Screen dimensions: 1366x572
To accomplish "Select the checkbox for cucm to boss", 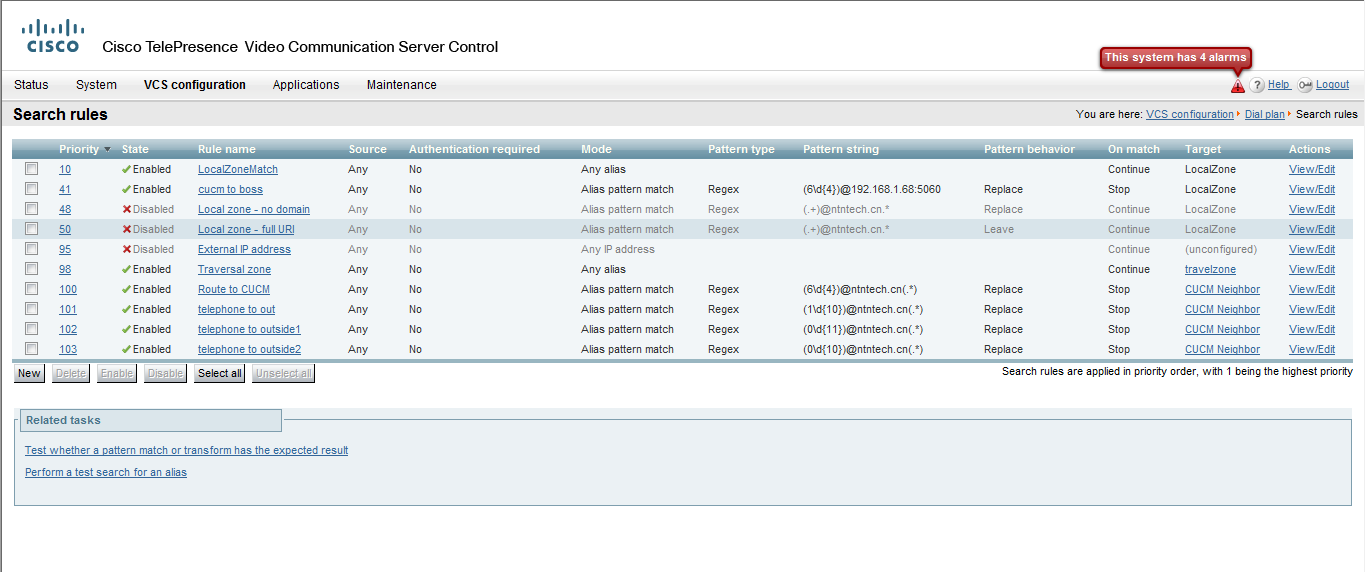I will click(x=32, y=189).
